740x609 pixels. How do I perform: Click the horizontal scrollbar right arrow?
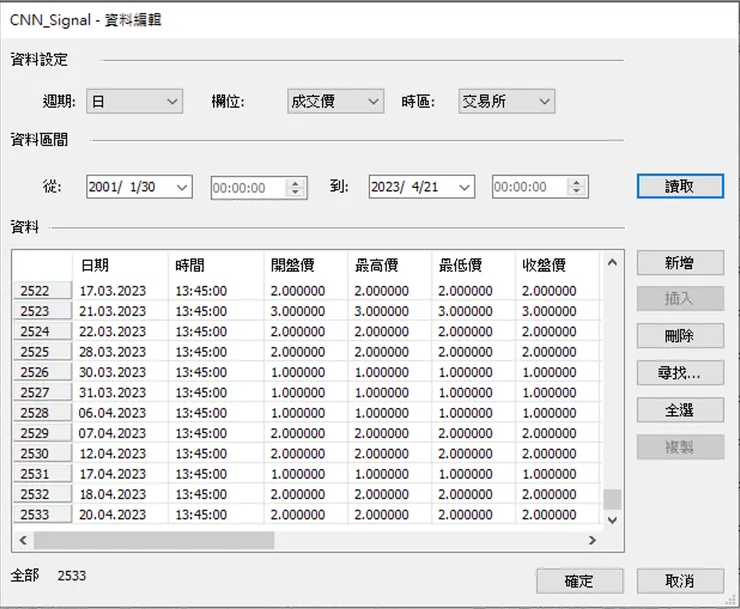[x=592, y=540]
